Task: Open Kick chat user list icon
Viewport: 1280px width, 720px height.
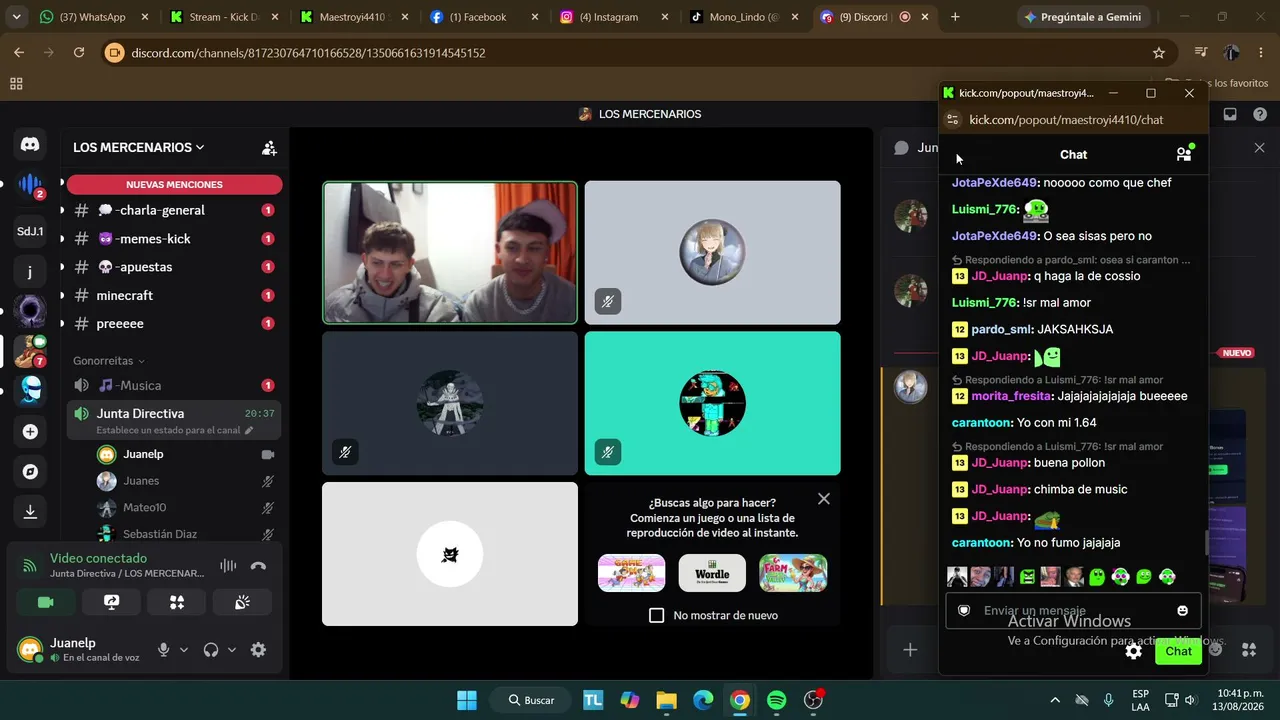Action: click(1184, 154)
